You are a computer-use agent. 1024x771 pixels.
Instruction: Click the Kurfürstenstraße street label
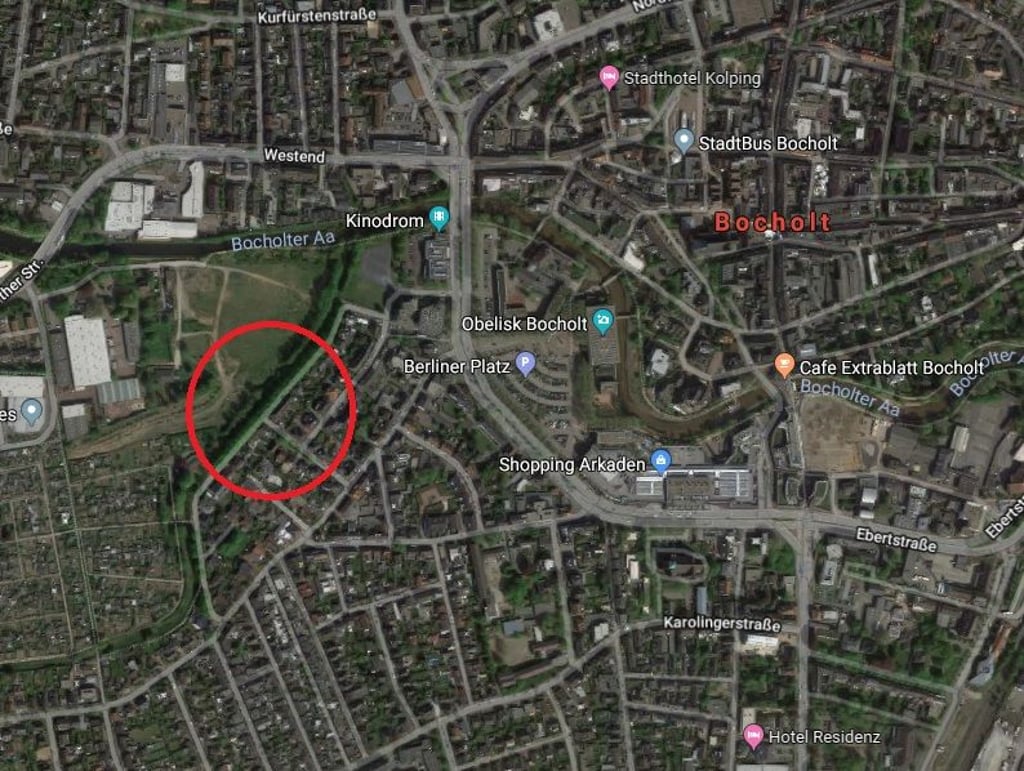coord(317,16)
